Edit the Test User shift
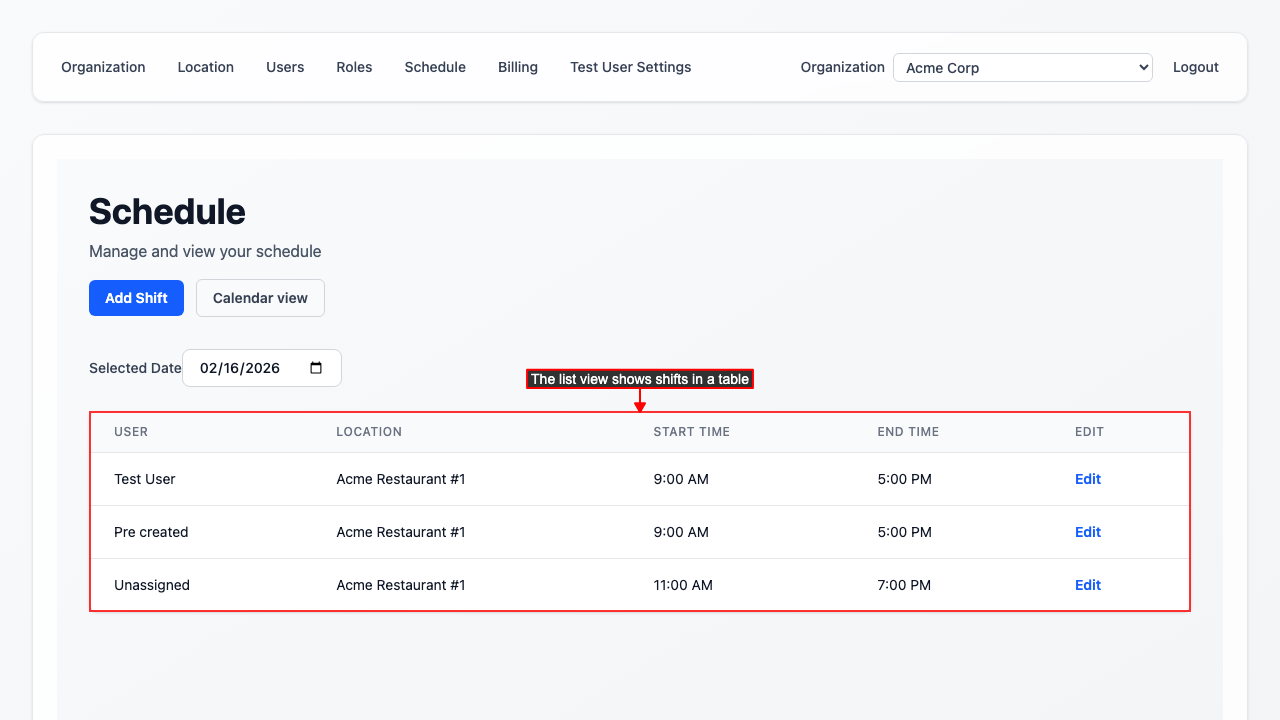1280x720 pixels. 1087,479
